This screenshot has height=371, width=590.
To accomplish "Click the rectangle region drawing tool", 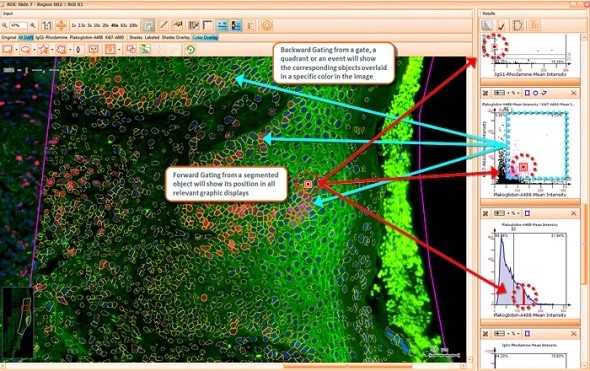I will point(8,49).
